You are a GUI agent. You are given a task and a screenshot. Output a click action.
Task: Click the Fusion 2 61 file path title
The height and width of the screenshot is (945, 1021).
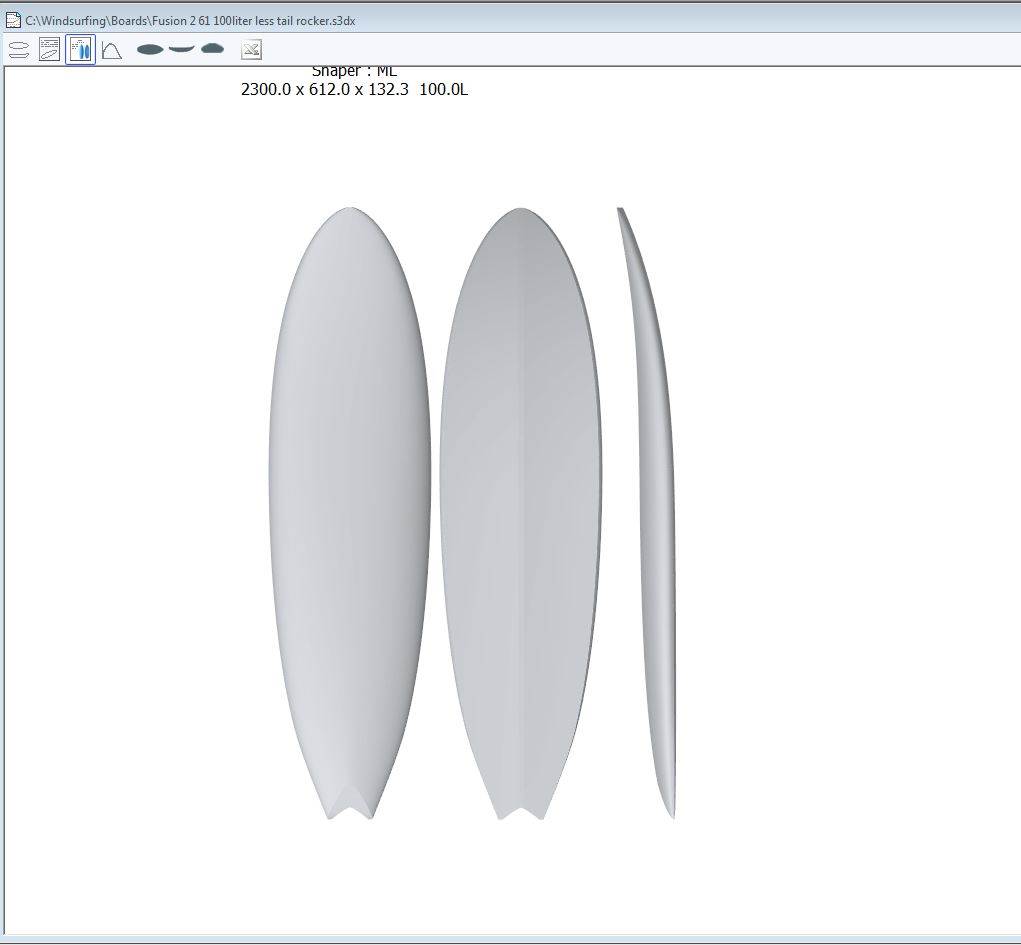[x=190, y=20]
